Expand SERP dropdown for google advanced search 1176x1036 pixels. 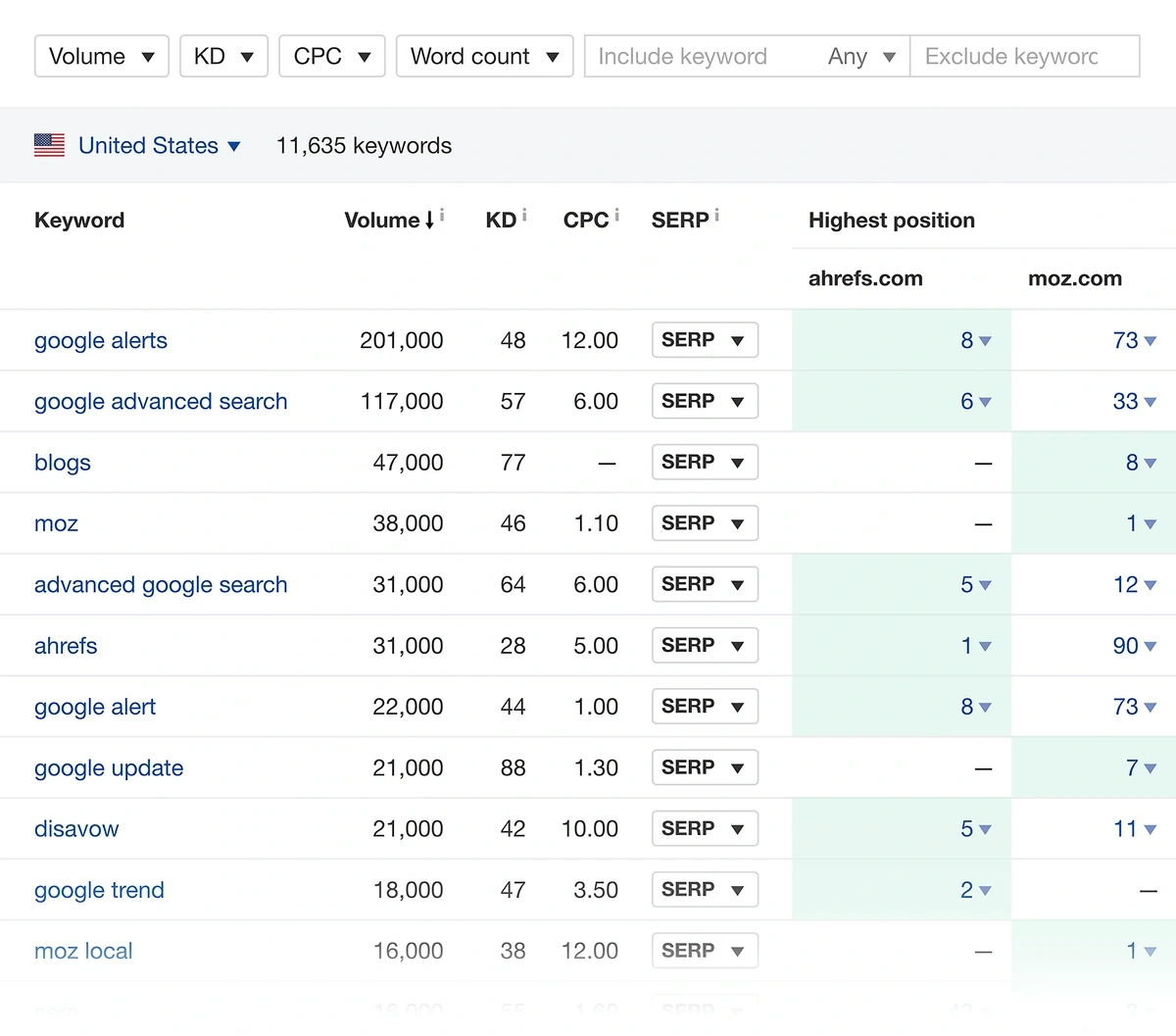(x=705, y=401)
